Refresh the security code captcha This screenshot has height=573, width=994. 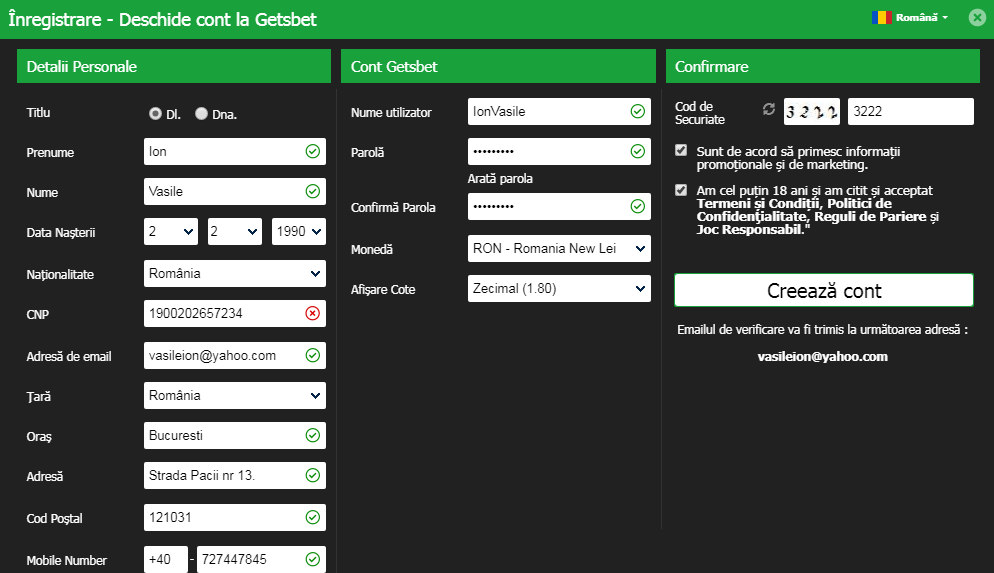pos(768,110)
